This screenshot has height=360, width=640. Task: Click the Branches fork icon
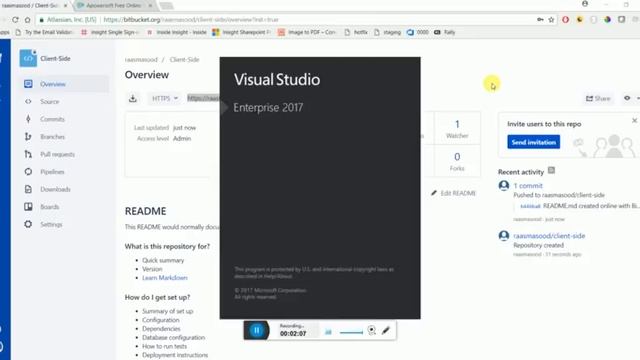click(x=28, y=137)
